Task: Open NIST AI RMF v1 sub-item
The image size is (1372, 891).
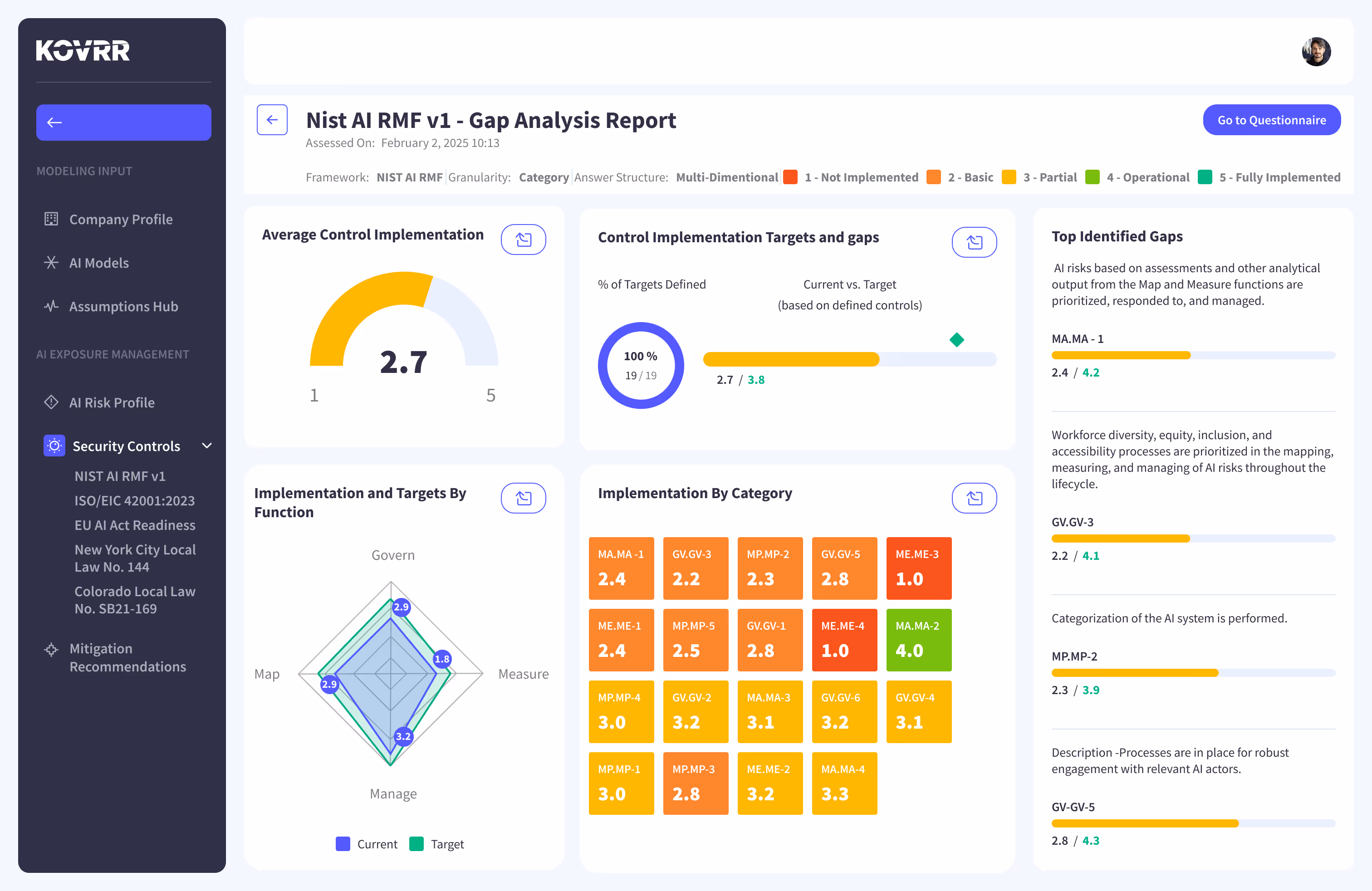Action: pos(120,476)
